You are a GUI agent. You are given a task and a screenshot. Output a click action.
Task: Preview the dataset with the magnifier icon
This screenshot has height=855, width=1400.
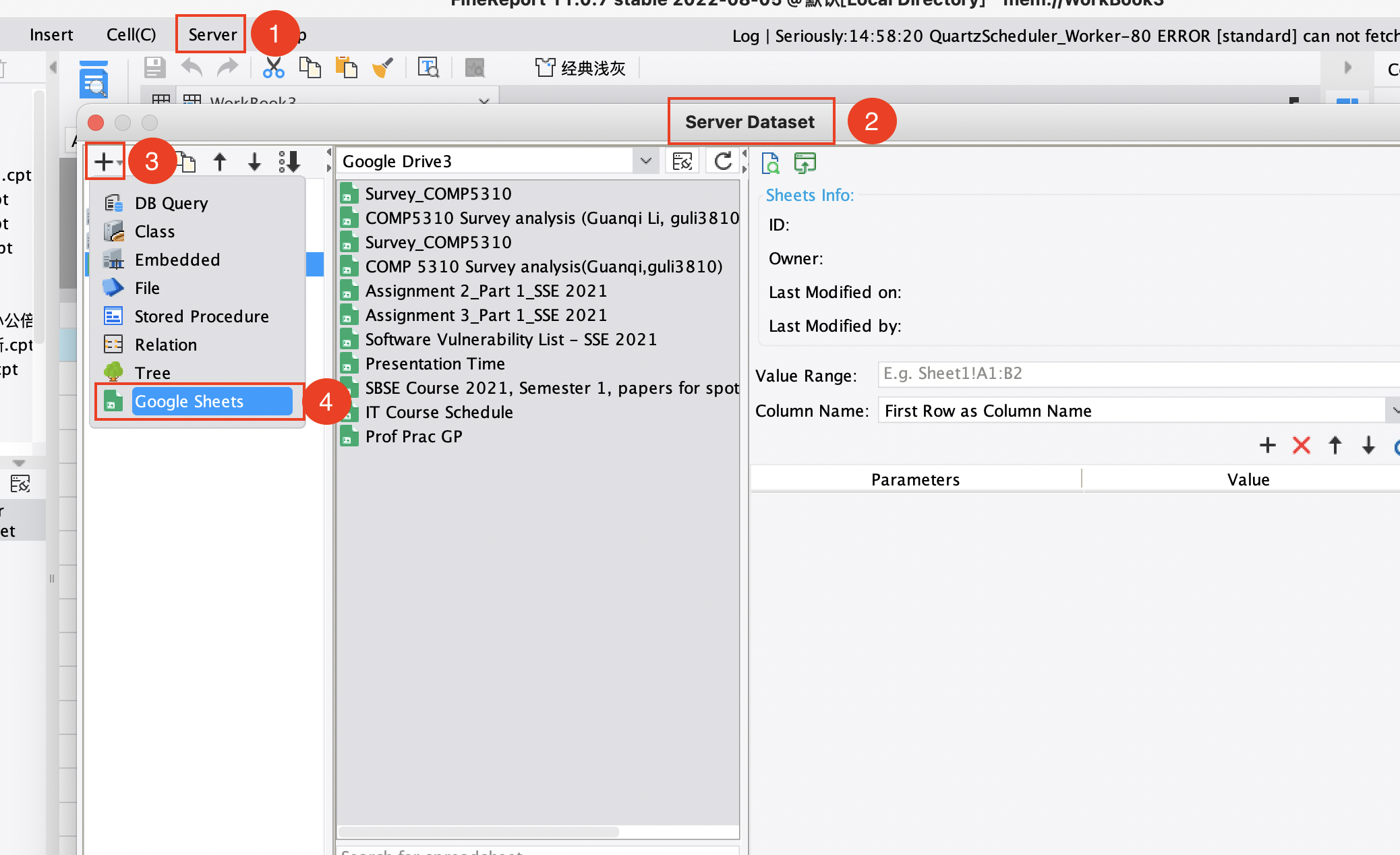pos(770,163)
